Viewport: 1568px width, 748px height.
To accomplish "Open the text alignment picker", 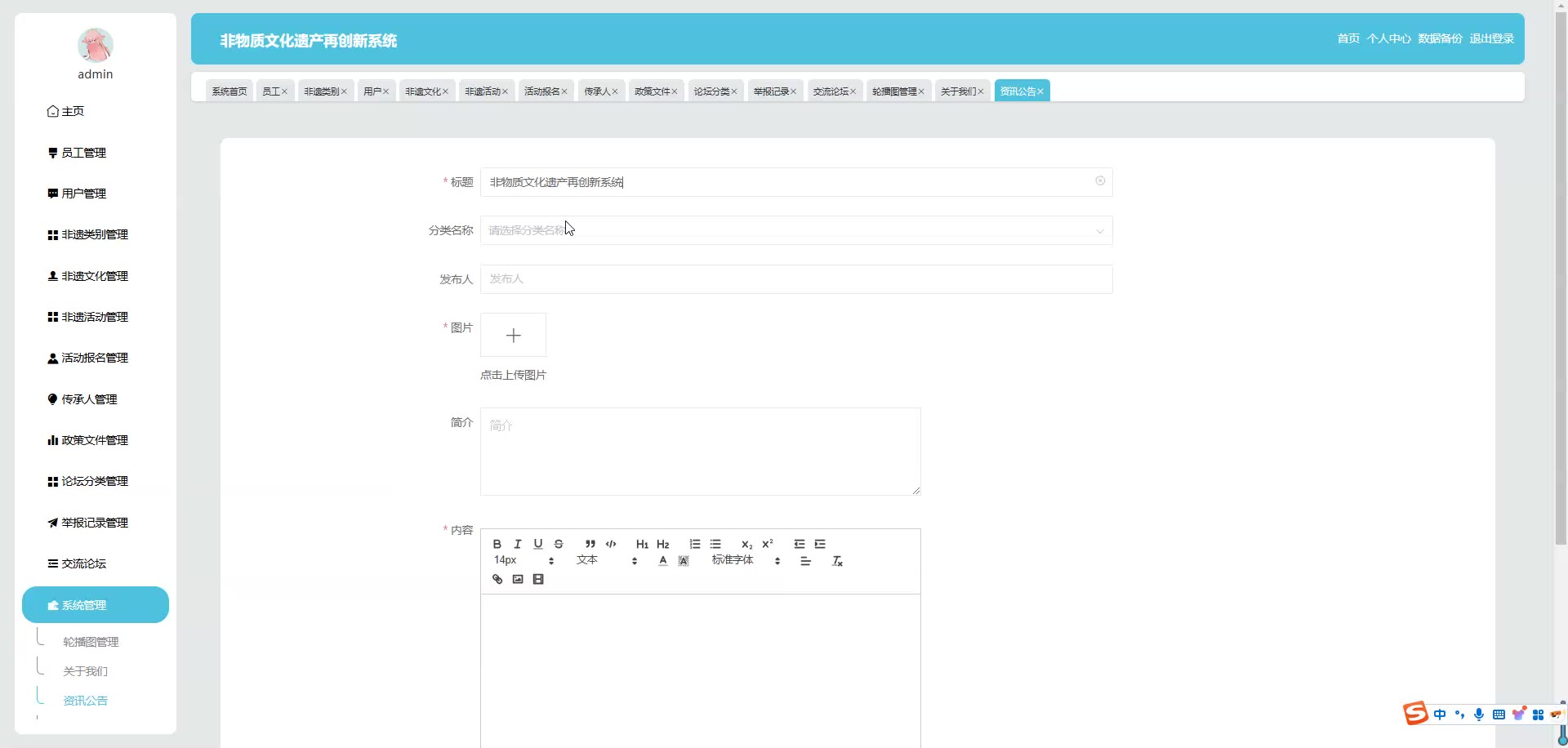I will (x=805, y=561).
